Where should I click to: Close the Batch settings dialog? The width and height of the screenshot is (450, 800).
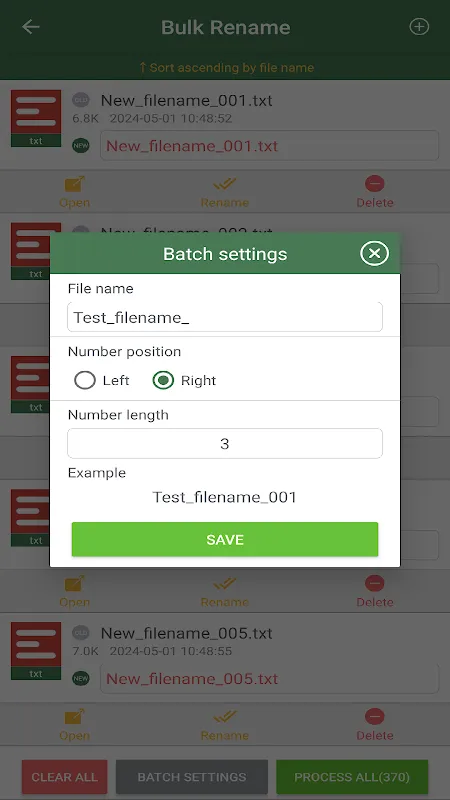374,254
